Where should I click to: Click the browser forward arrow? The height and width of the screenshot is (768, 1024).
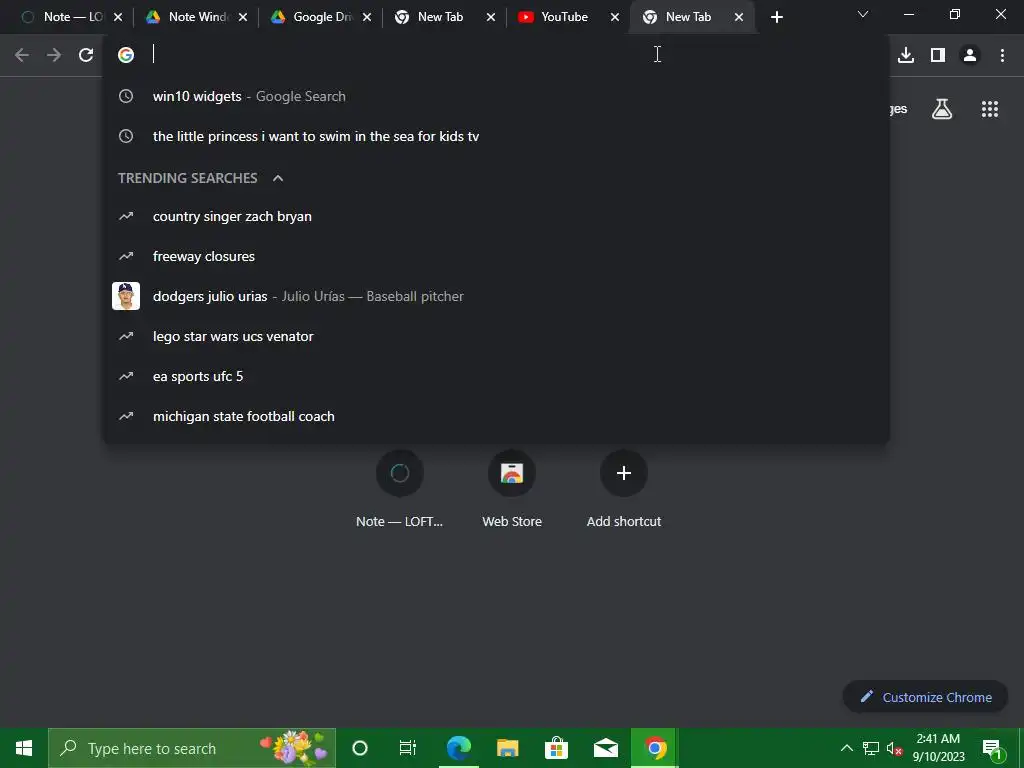point(54,55)
